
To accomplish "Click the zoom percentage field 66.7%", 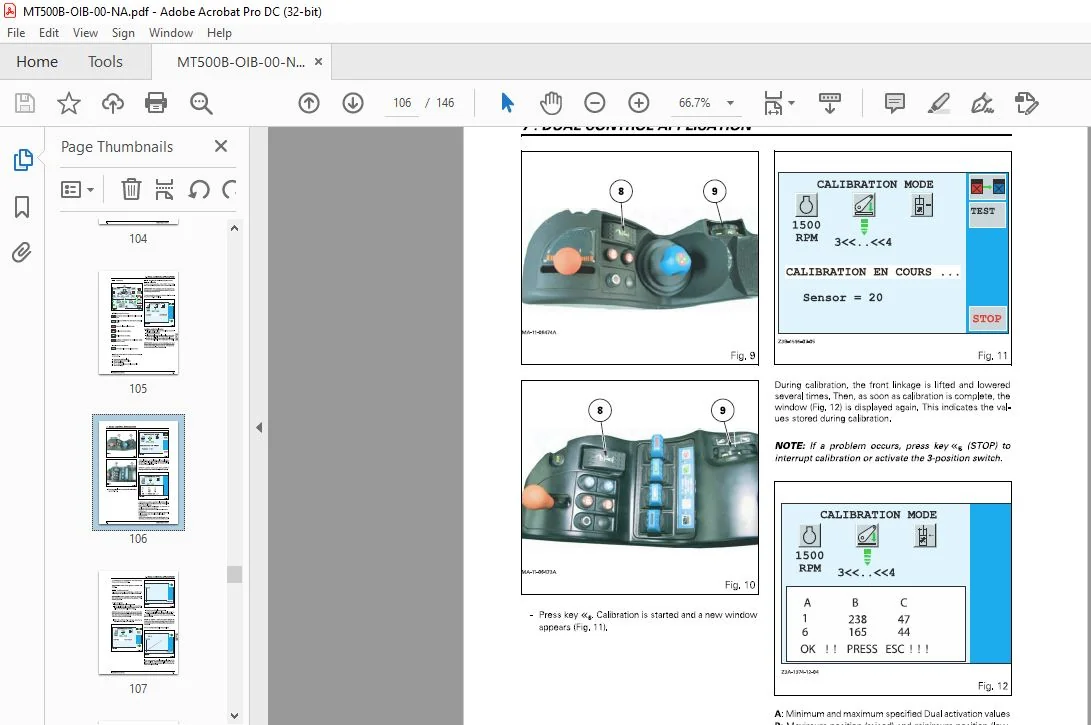I will coord(695,103).
